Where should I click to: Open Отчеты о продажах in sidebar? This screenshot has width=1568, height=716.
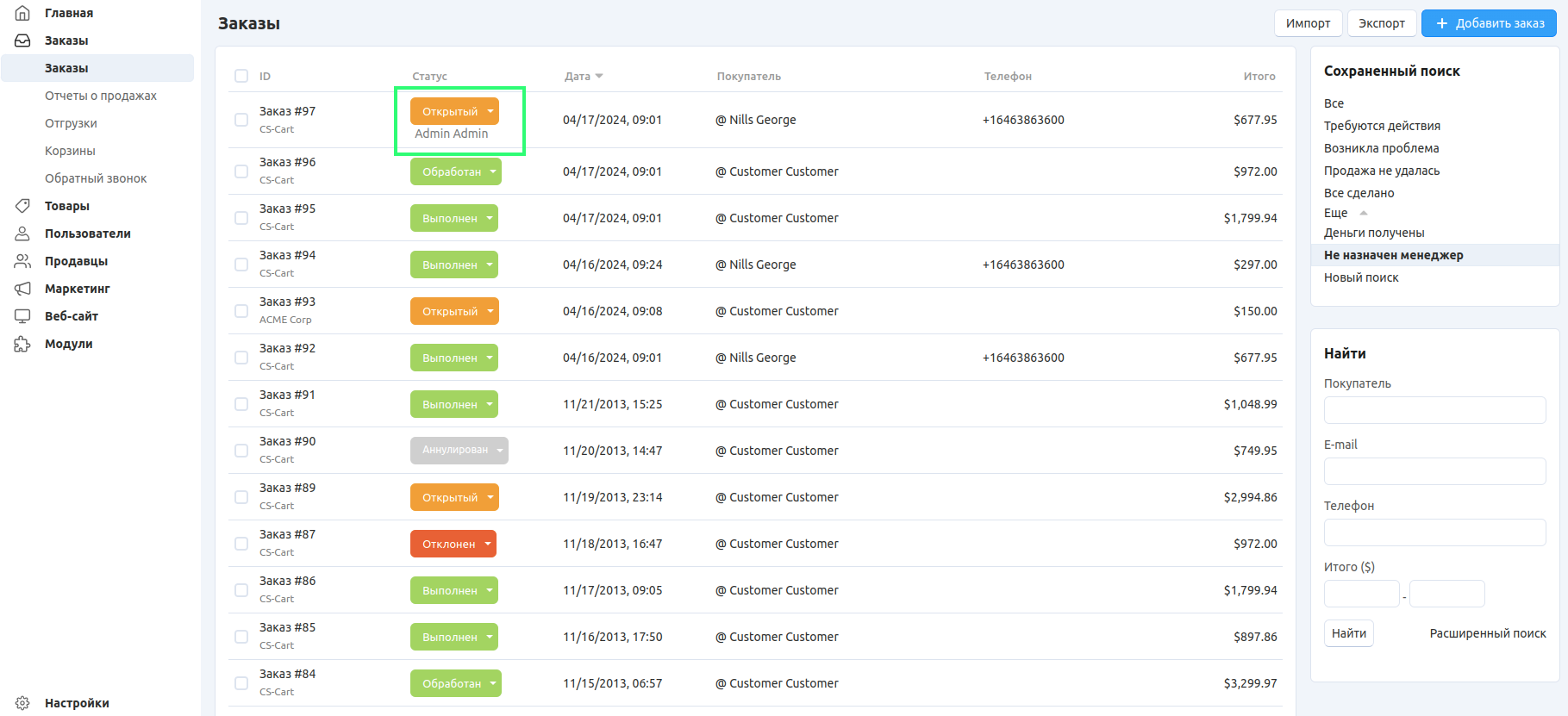point(101,96)
